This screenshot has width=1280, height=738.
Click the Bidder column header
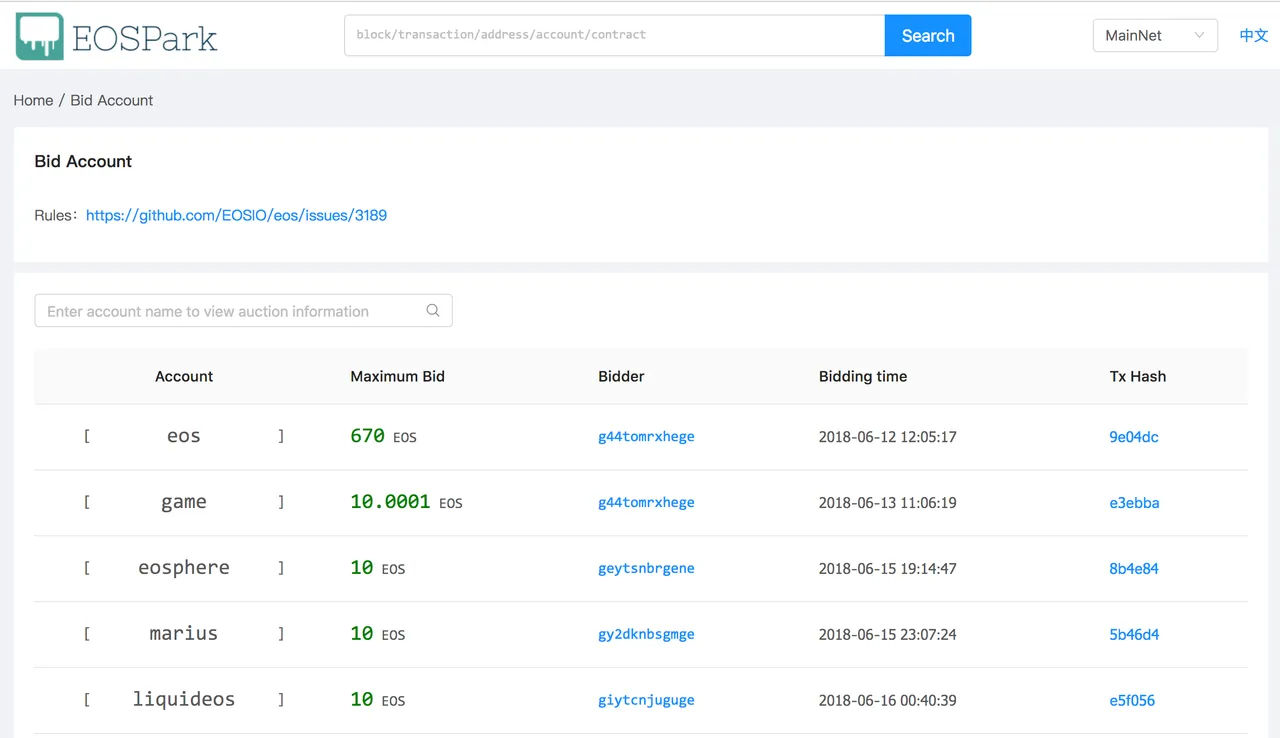[x=621, y=377]
